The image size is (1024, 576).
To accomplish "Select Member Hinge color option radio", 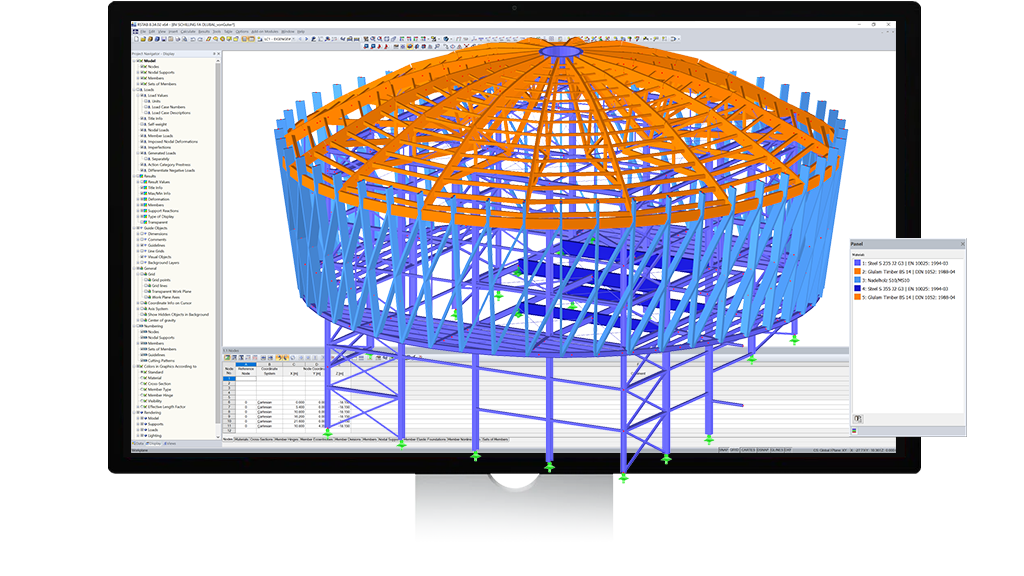I will [142, 395].
